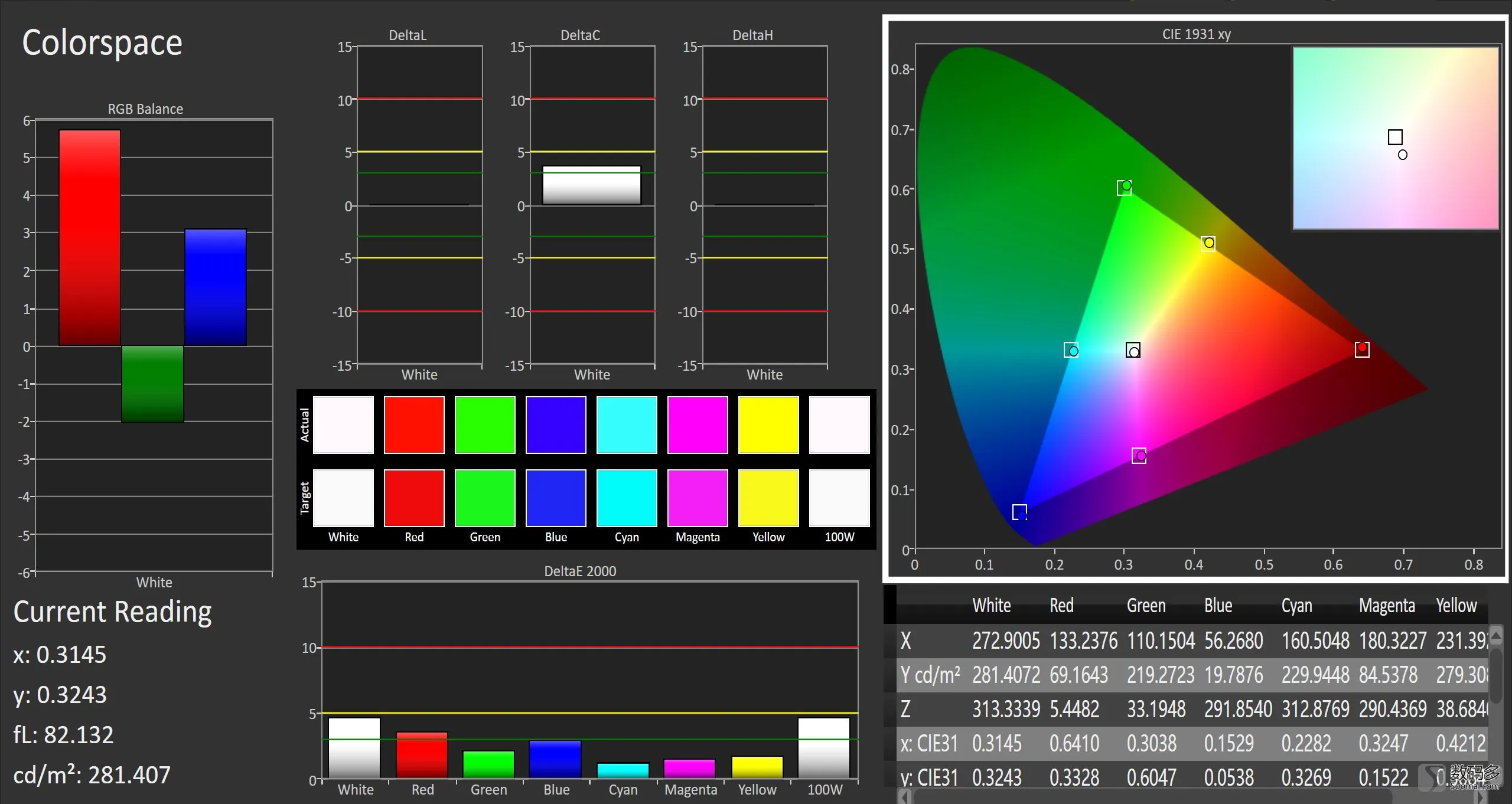Click the Target White swatch
The height and width of the screenshot is (804, 1512).
(343, 498)
